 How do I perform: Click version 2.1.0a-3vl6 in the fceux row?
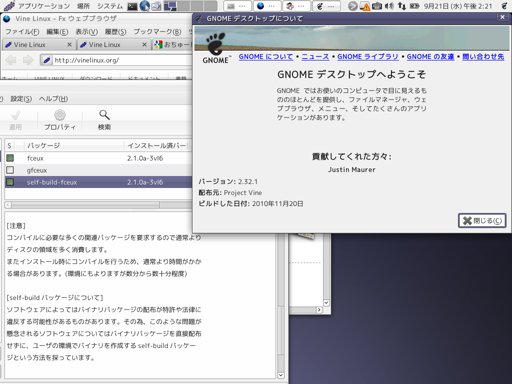(145, 158)
